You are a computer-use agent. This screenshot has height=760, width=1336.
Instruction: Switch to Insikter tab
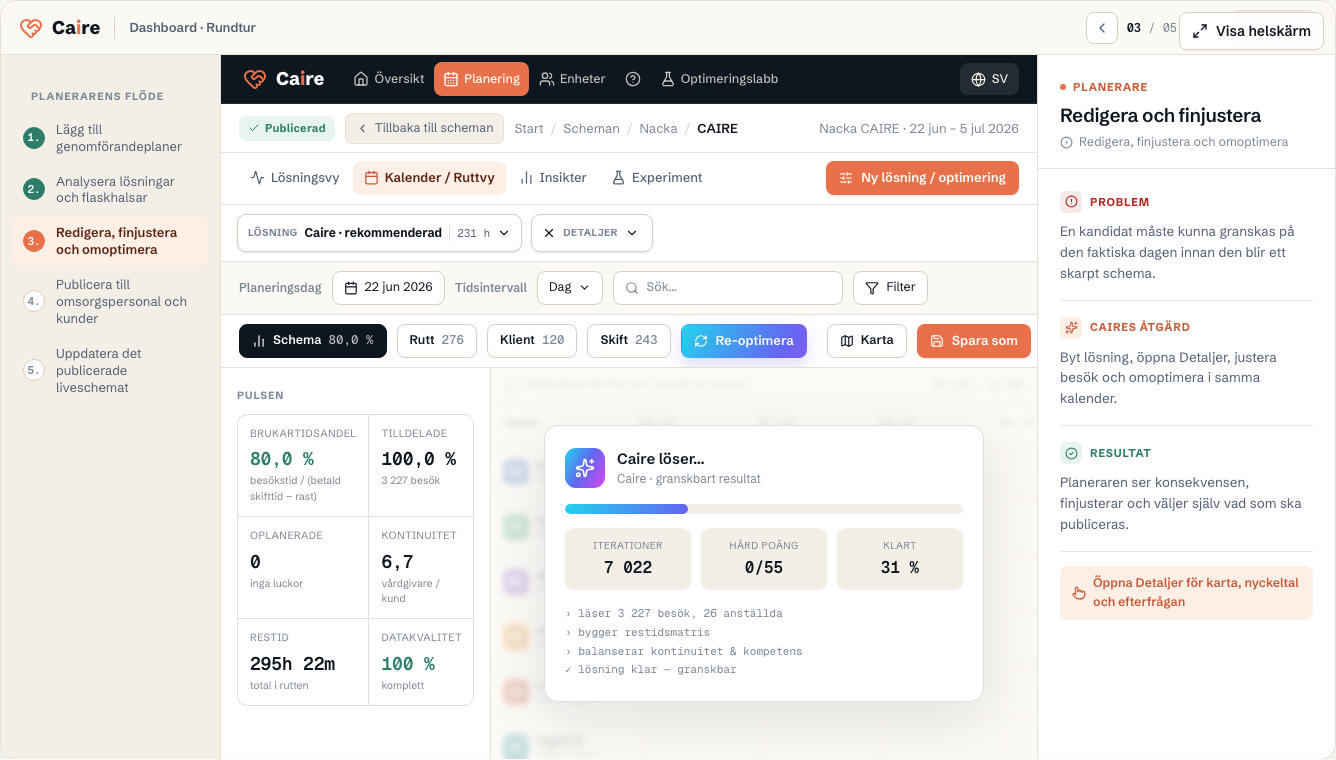coord(553,178)
